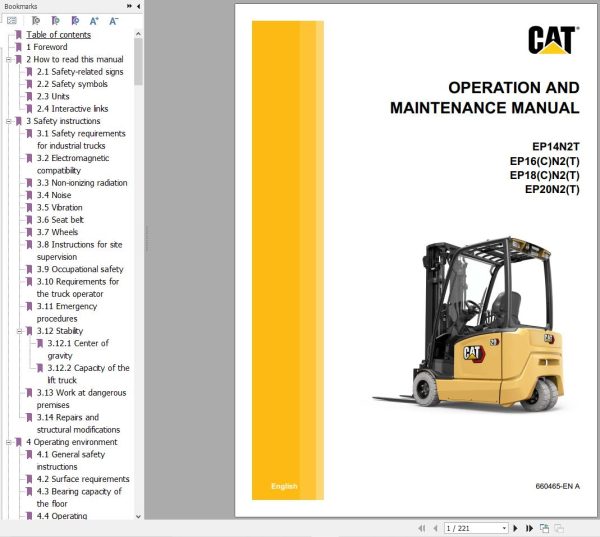Viewport: 600px width, 537px height.
Task: Collapse '3.12 Stability' tree node
Action: point(20,331)
